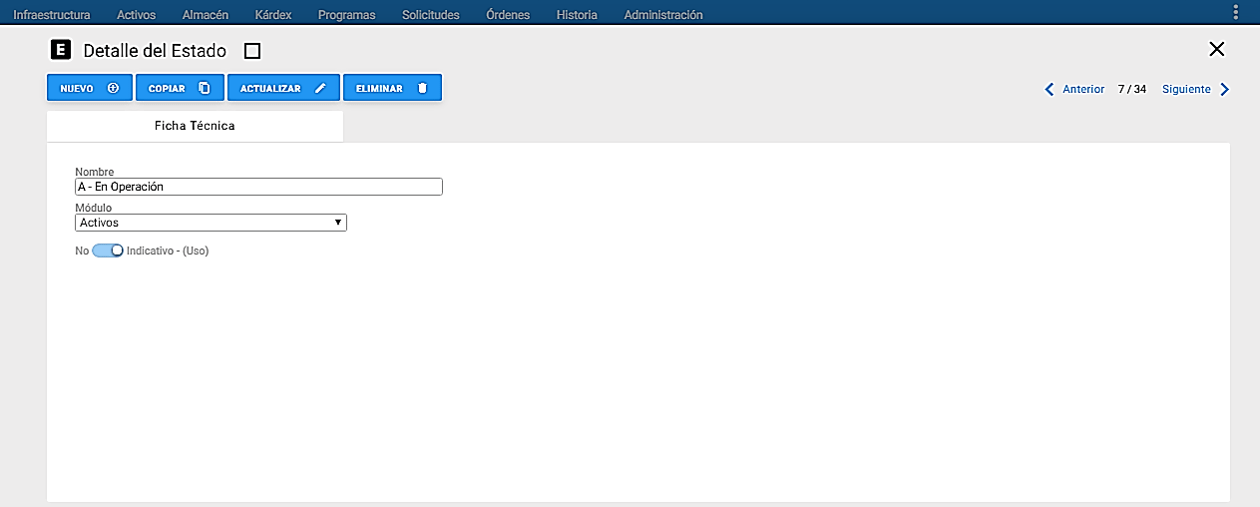Open the Módulo dropdown
Screen dimensions: 1260x507
[211, 223]
